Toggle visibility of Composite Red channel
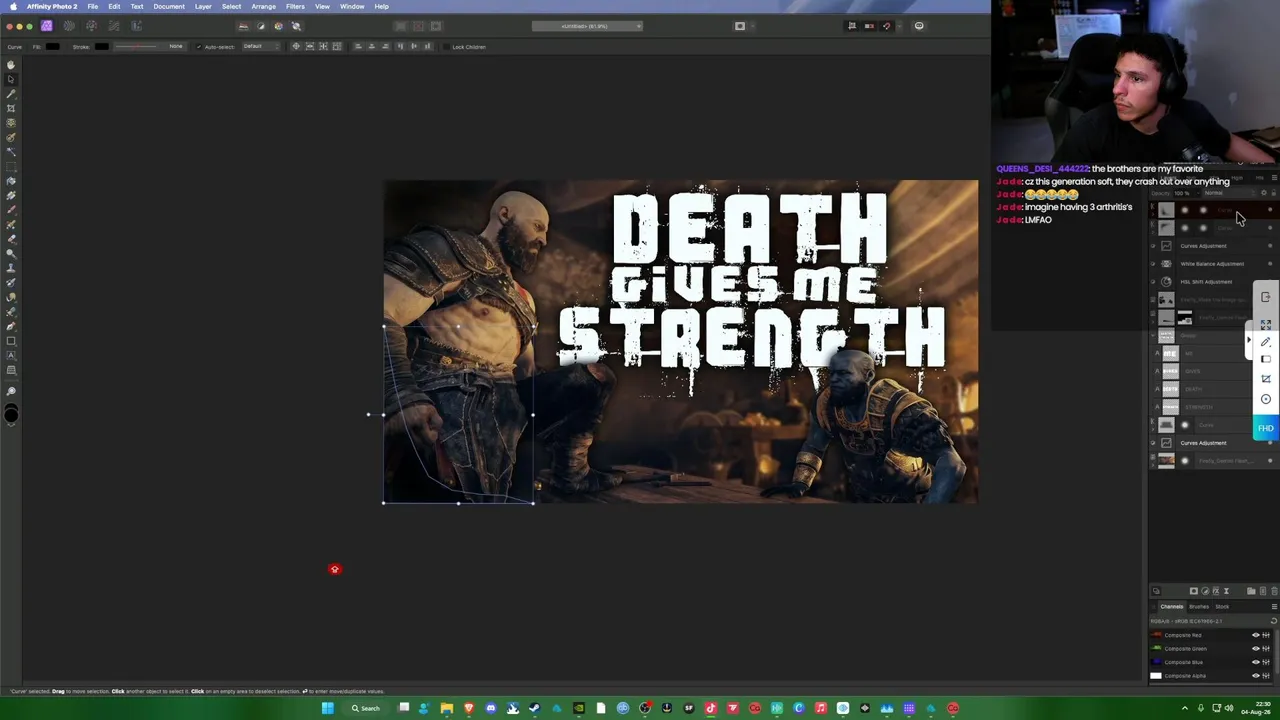The width and height of the screenshot is (1280, 720). 1256,635
